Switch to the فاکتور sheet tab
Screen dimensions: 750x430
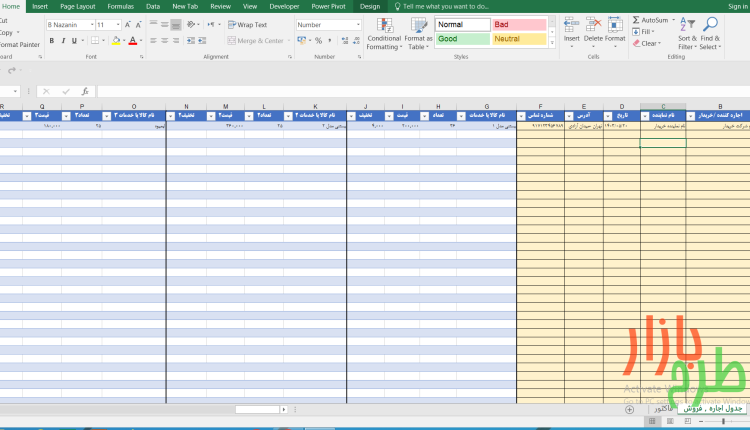click(663, 409)
